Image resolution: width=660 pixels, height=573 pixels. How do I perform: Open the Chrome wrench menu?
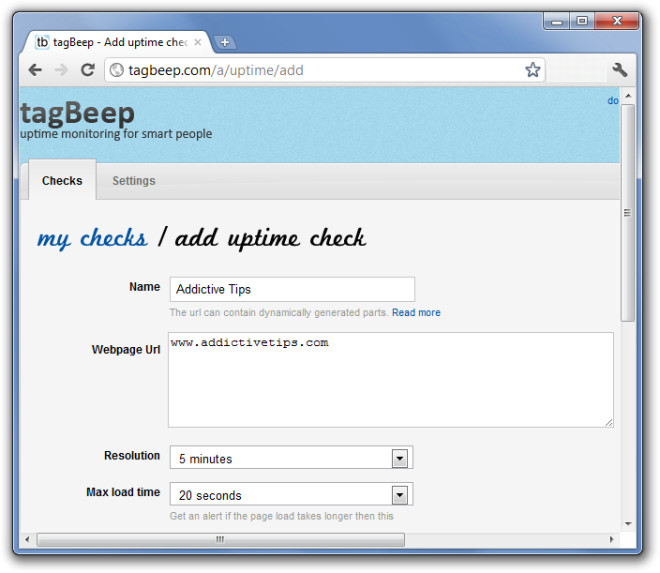620,70
